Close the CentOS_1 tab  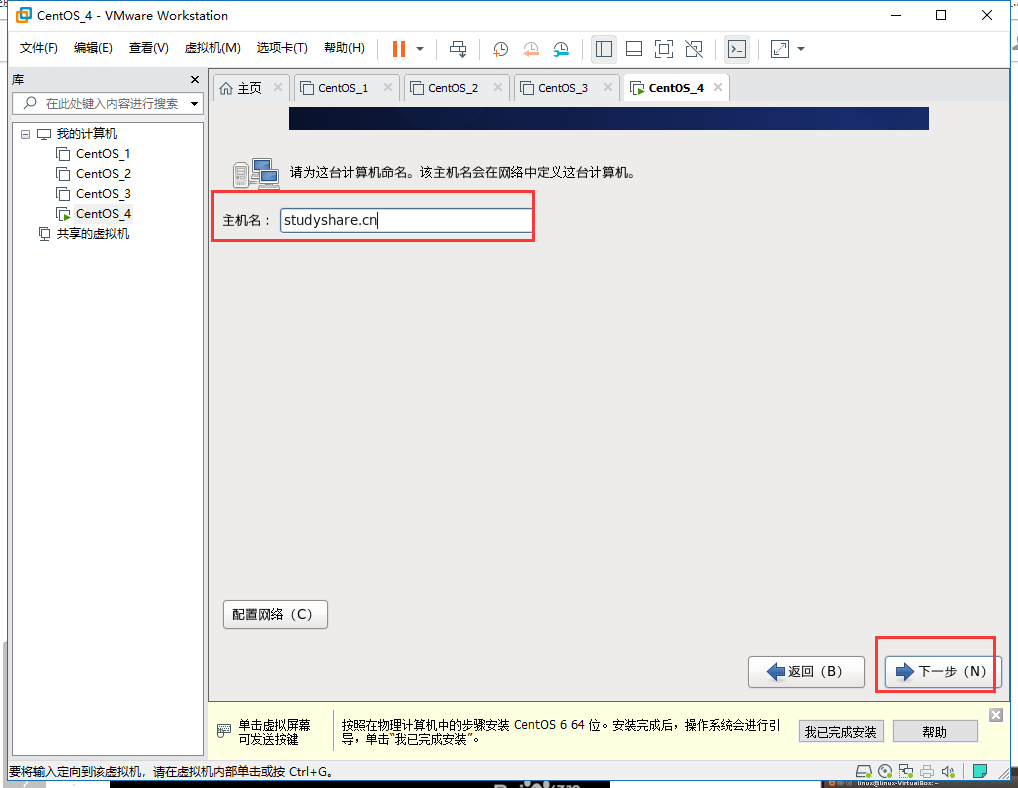(x=388, y=87)
